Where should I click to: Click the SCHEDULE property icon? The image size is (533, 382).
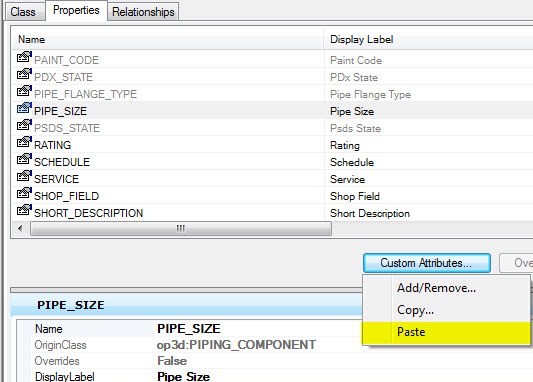pos(24,159)
